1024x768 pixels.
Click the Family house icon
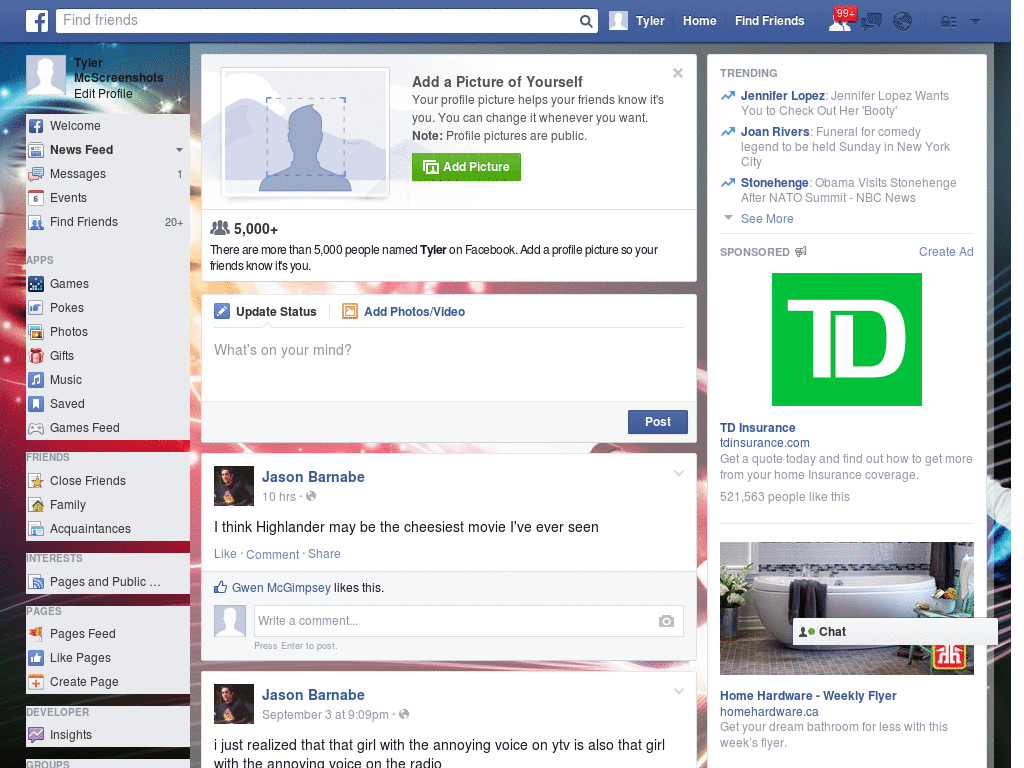[x=36, y=505]
